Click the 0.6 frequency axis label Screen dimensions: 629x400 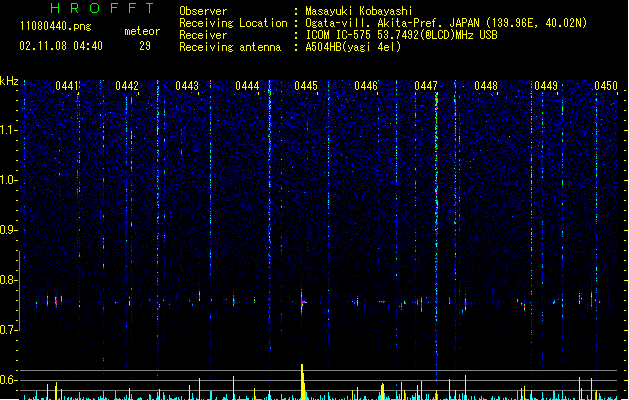click(x=8, y=380)
